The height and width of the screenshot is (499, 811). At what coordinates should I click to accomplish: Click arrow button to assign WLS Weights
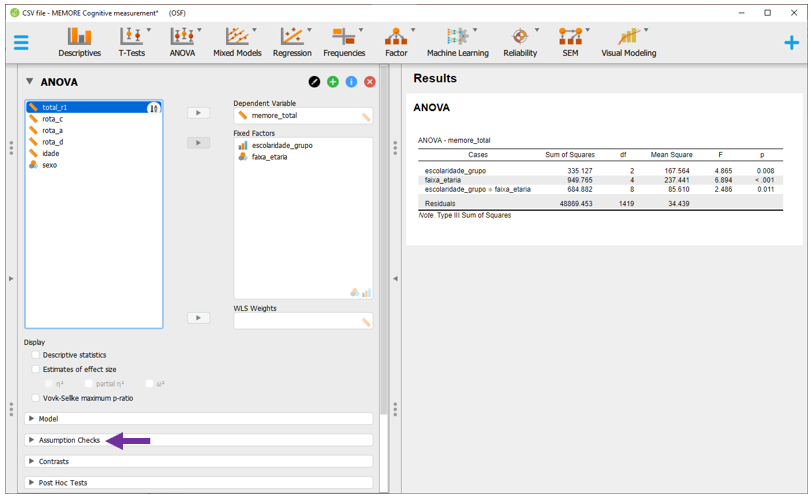[x=199, y=318]
